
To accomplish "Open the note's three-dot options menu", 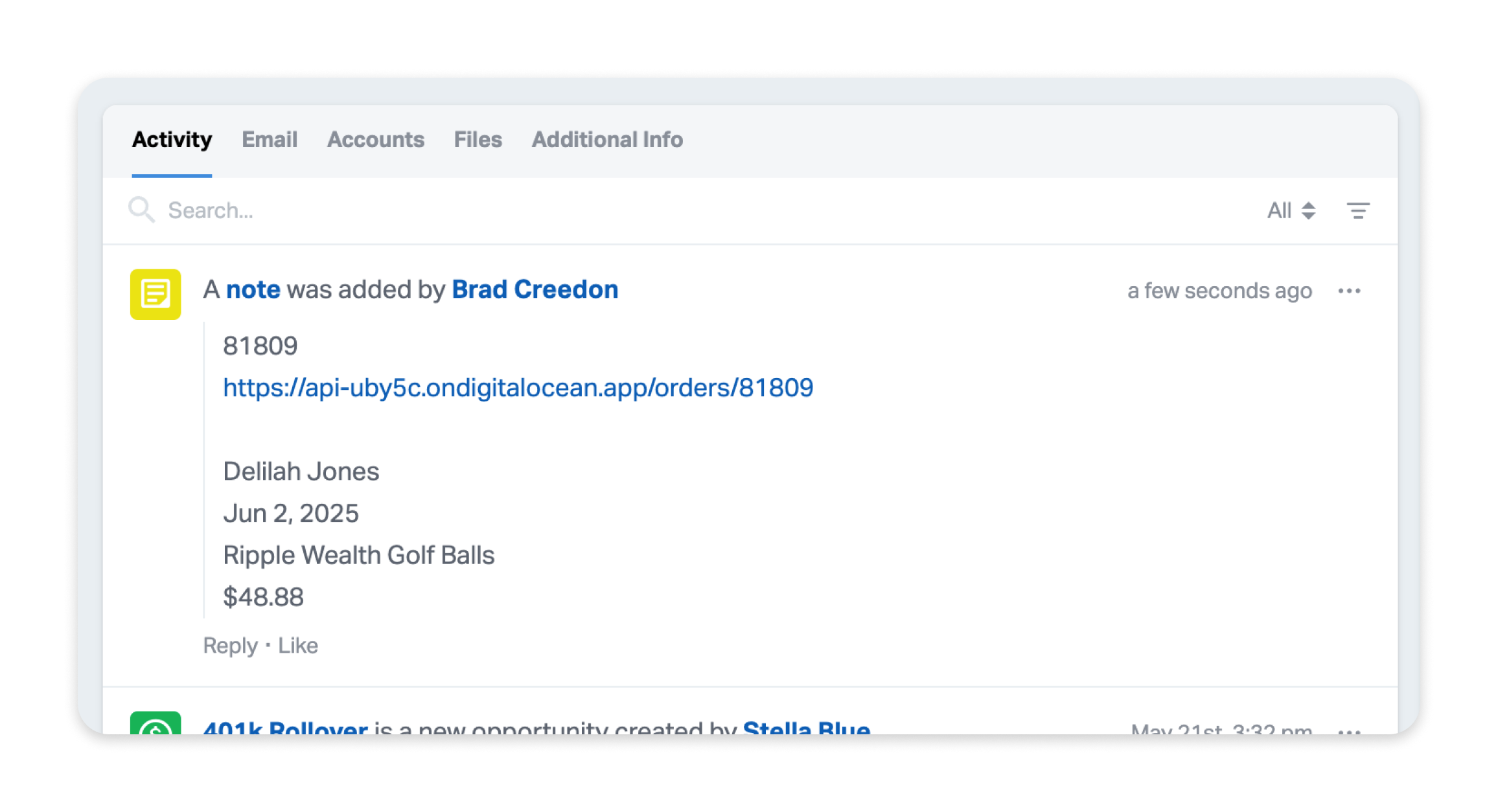I will (1350, 291).
